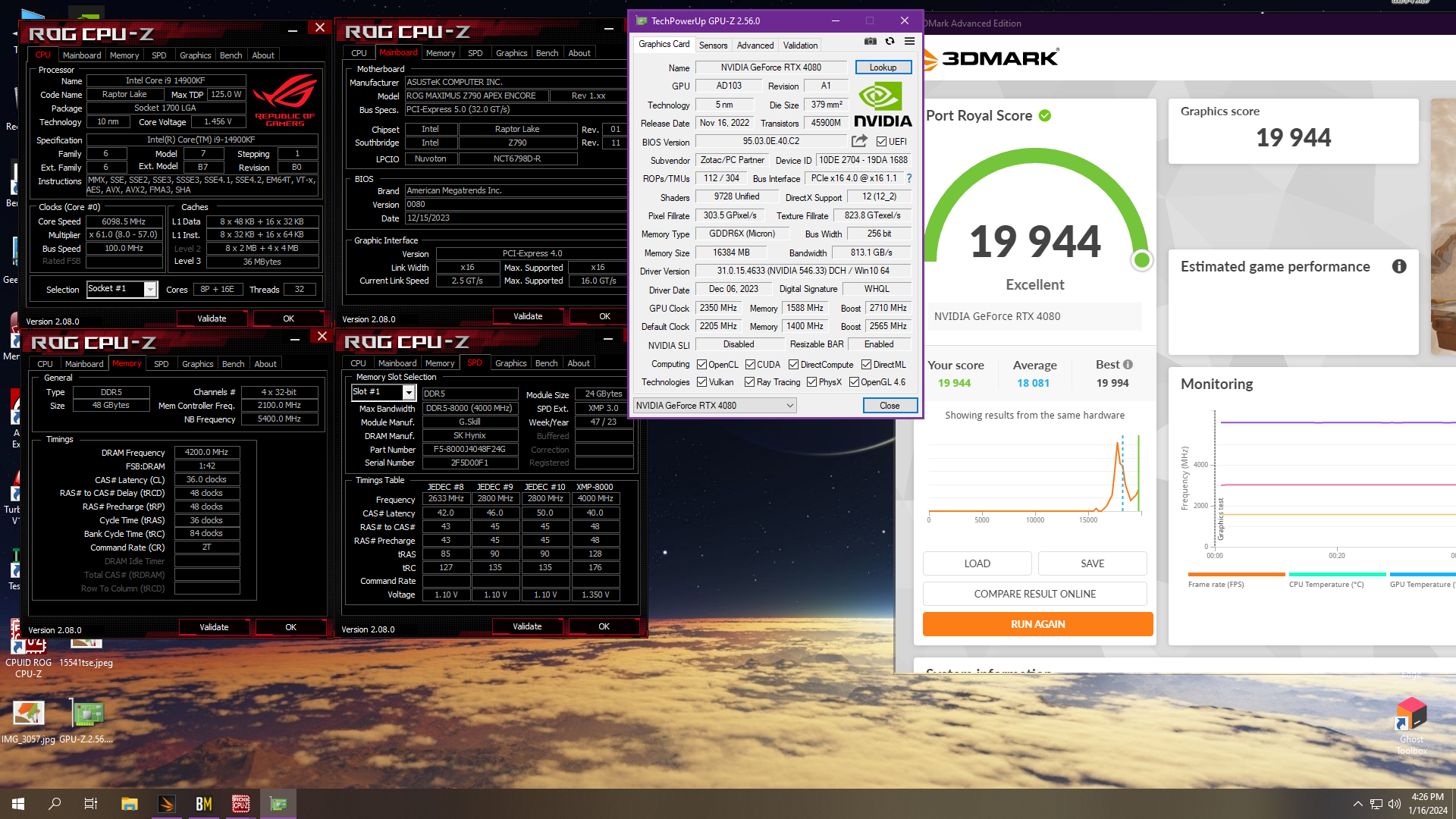The width and height of the screenshot is (1456, 819).
Task: Open Bench tab in top-left CPU-Z window
Action: [231, 55]
